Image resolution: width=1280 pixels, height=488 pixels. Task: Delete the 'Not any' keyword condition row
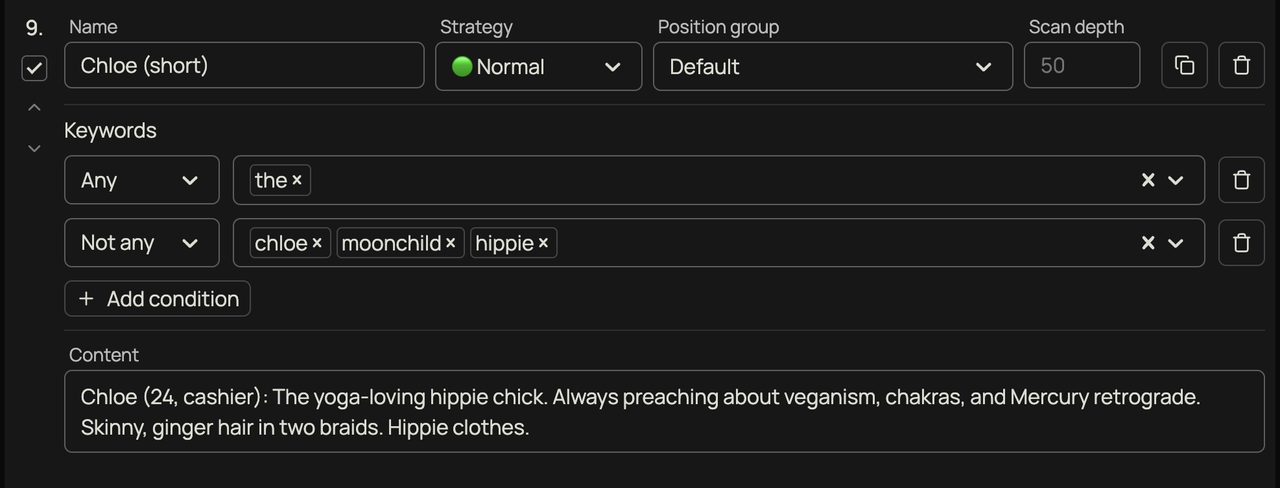tap(1241, 243)
